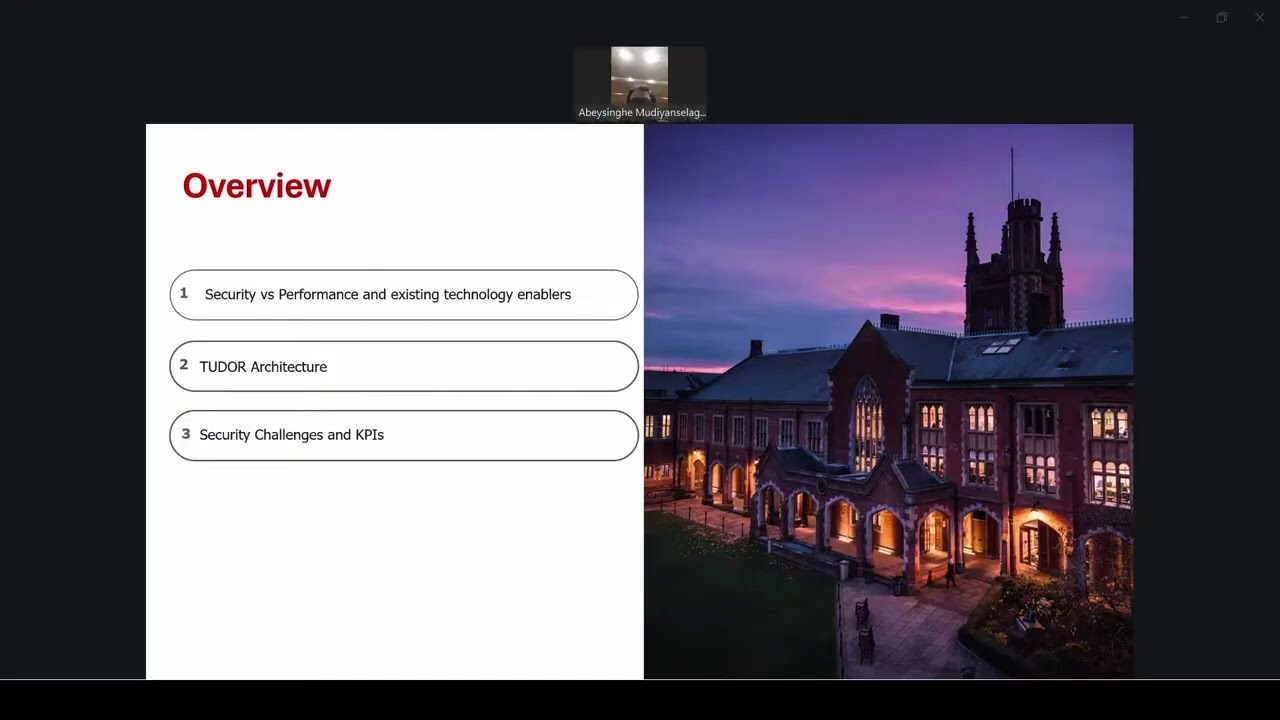Screen dimensions: 1280x720
Task: Select the "TUDOR Architecture" item
Action: [x=404, y=367]
